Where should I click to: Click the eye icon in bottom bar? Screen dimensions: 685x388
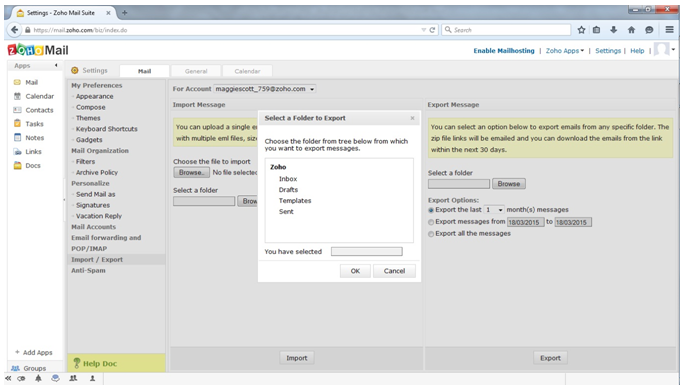(21, 378)
